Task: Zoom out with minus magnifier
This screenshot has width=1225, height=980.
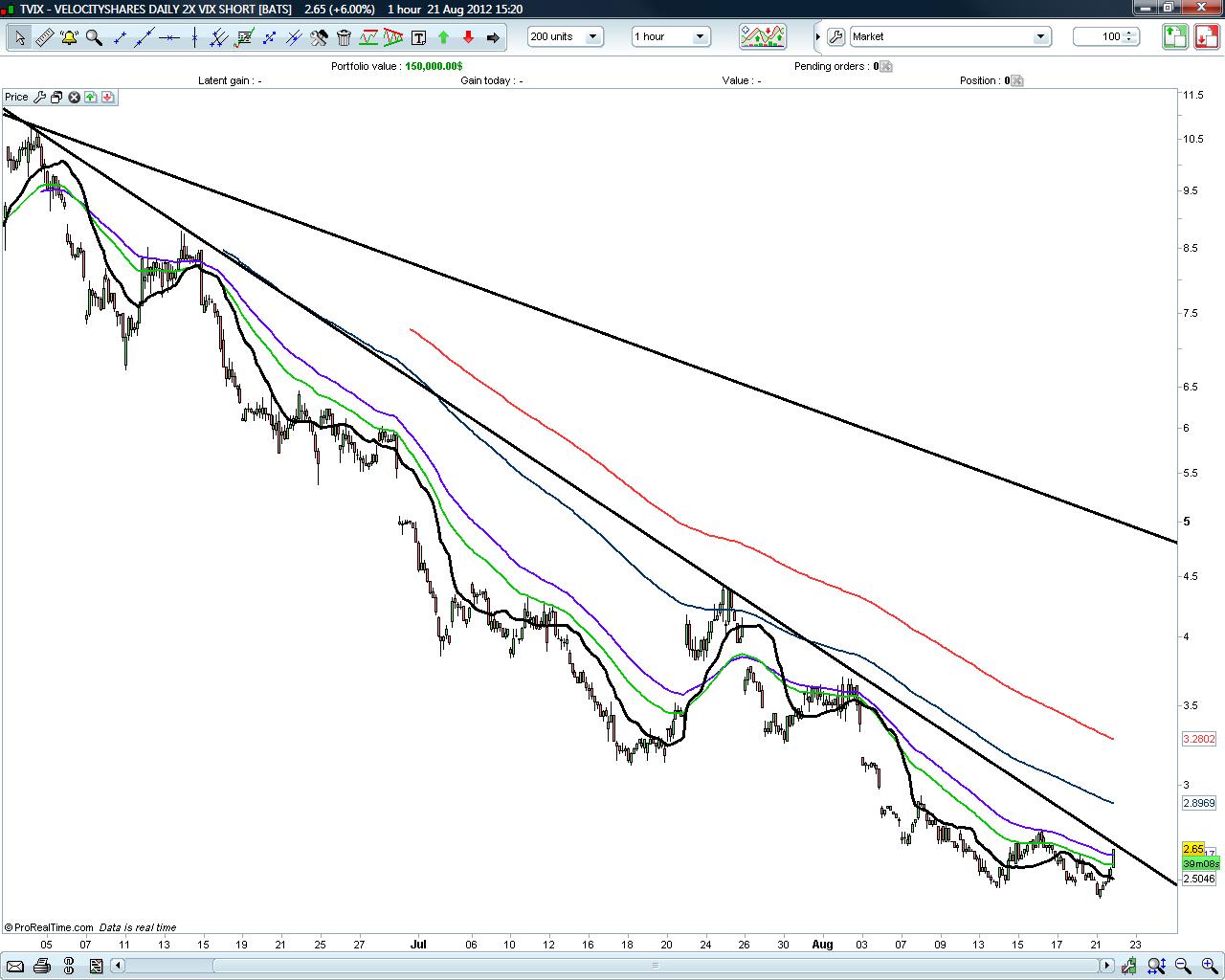Action: tap(1183, 966)
